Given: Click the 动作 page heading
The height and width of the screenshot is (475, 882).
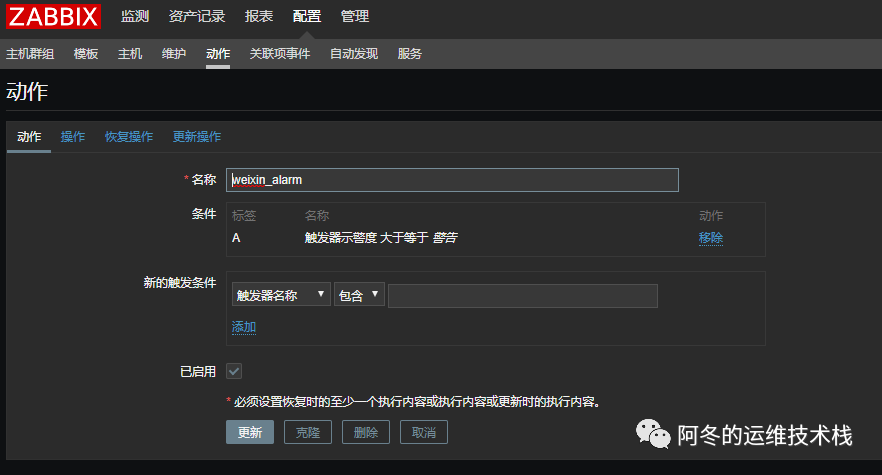Looking at the screenshot, I should pyautogui.click(x=27, y=91).
